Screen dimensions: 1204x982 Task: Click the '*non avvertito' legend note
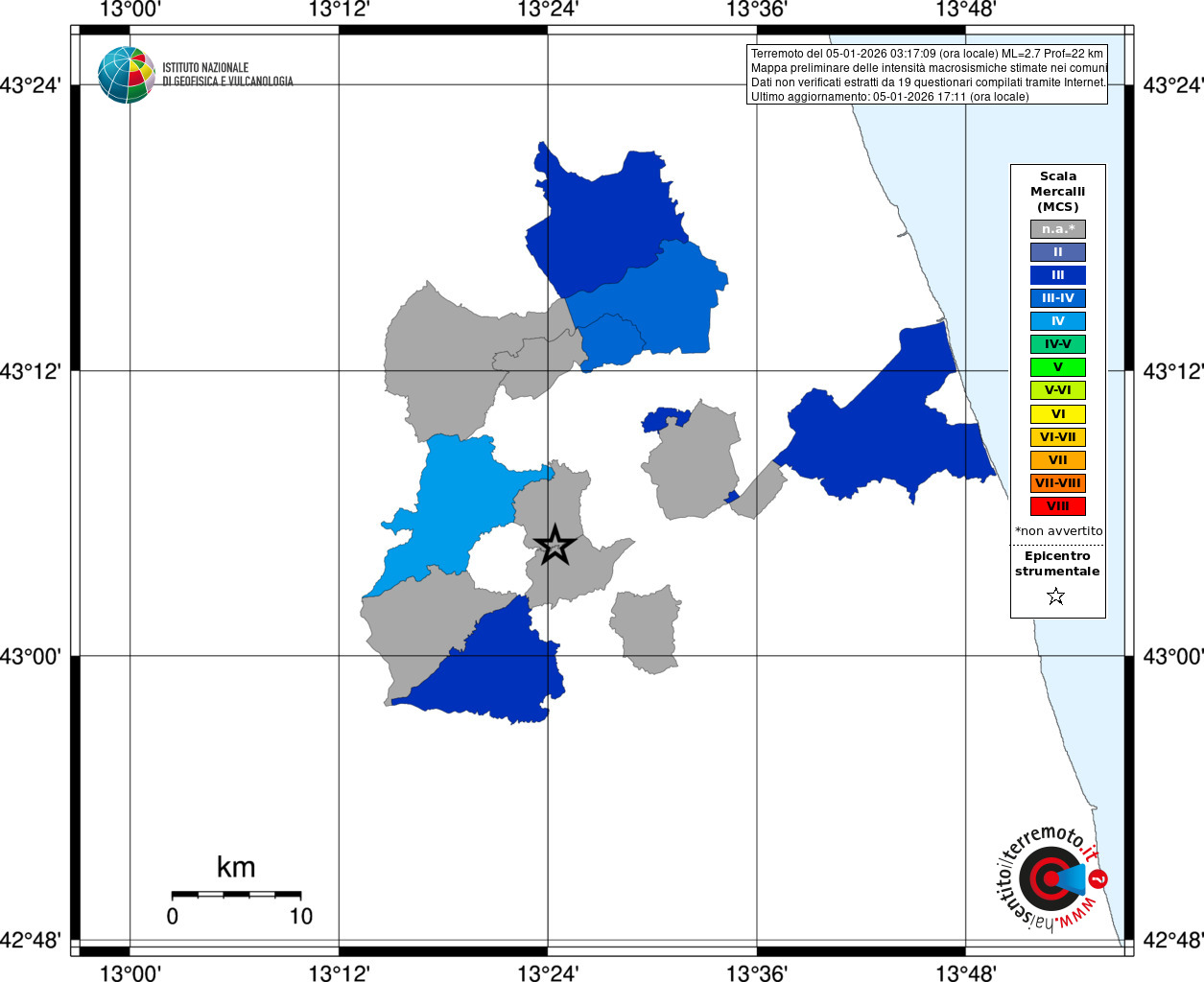click(x=1059, y=531)
